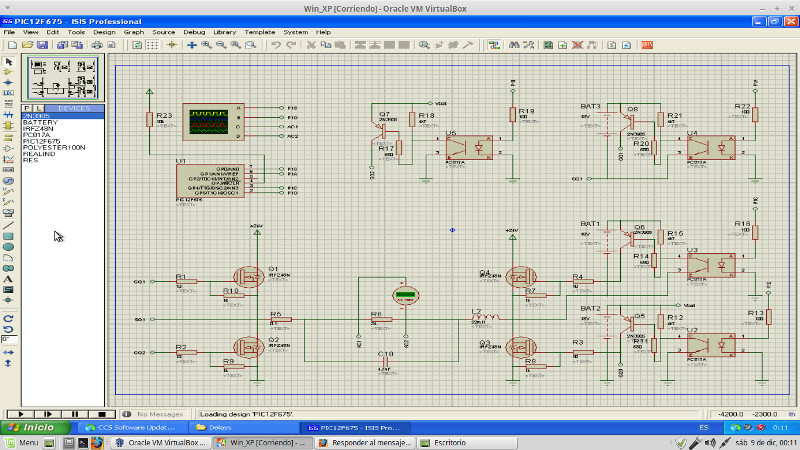
Task: Click the Step simulation button
Action: click(x=48, y=414)
